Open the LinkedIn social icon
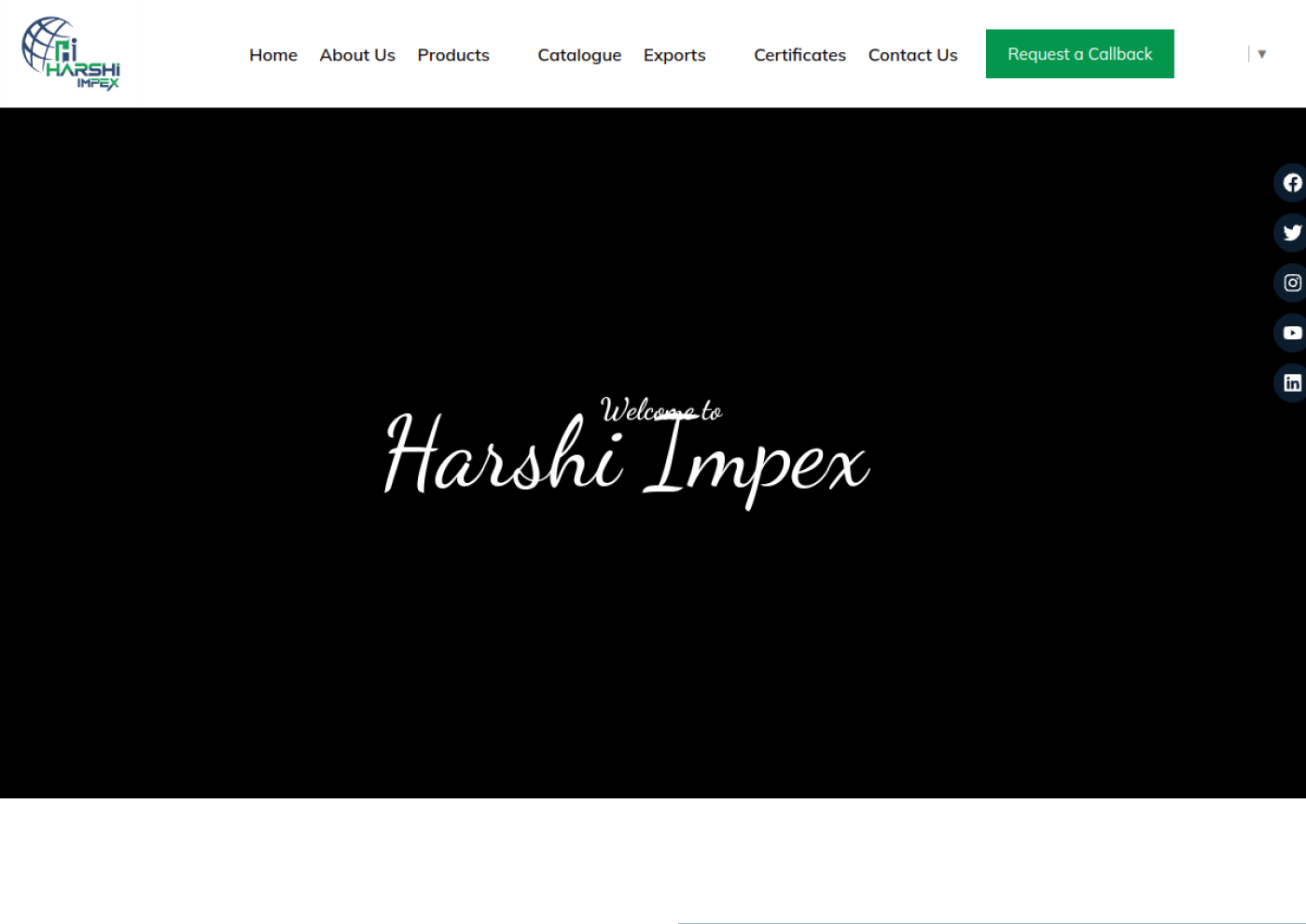This screenshot has width=1306, height=924. click(x=1291, y=383)
